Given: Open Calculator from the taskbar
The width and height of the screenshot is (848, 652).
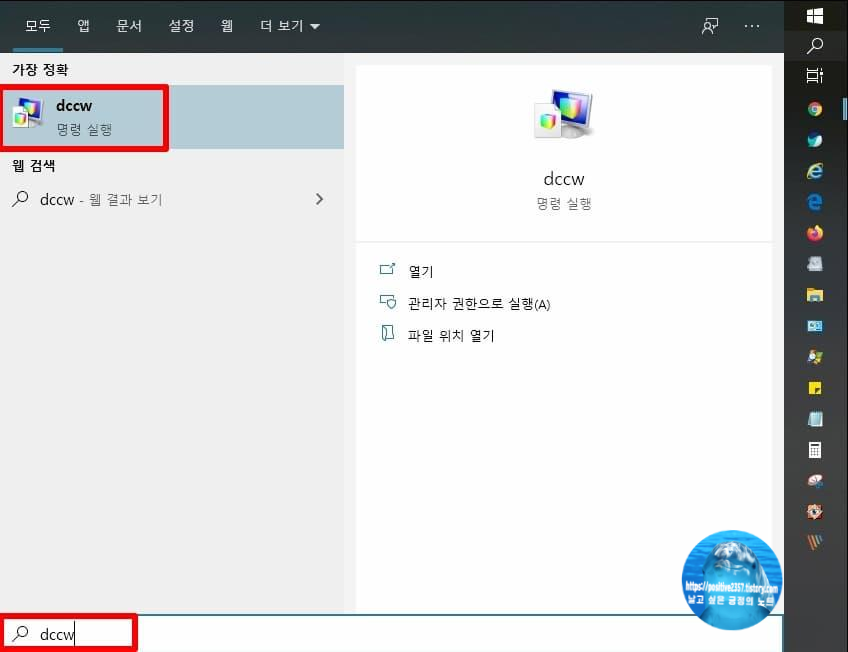Looking at the screenshot, I should point(814,450).
